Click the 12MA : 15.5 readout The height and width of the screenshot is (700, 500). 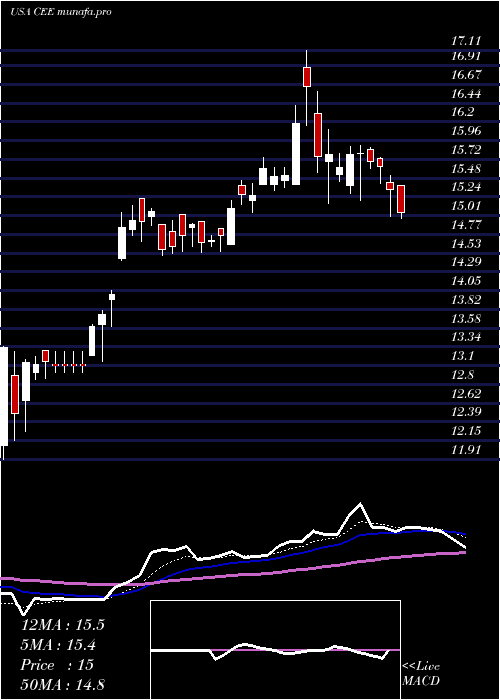tap(62, 625)
